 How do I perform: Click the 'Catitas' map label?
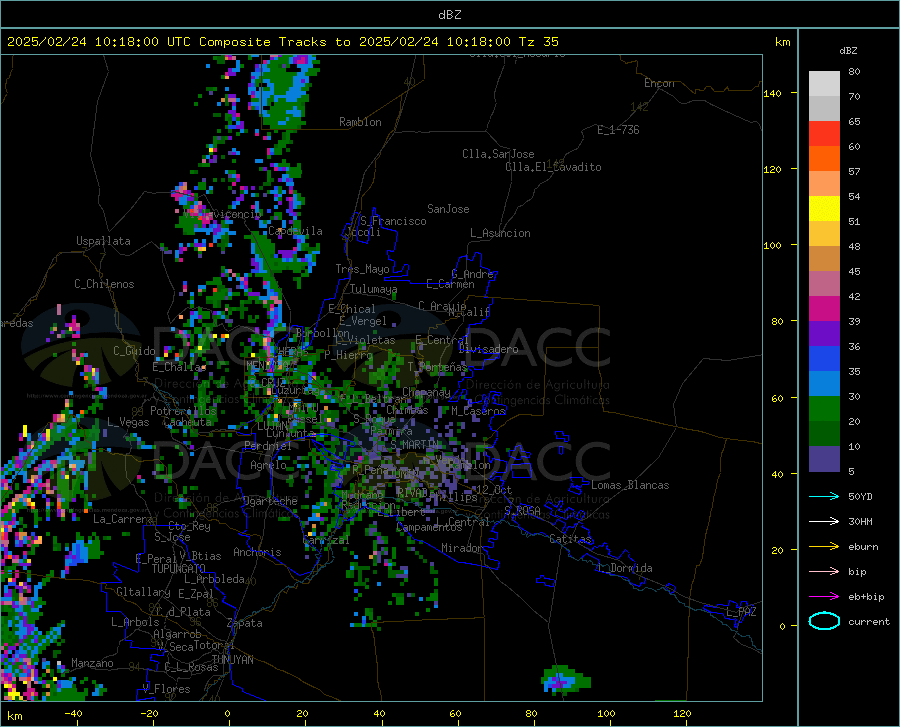click(x=570, y=539)
